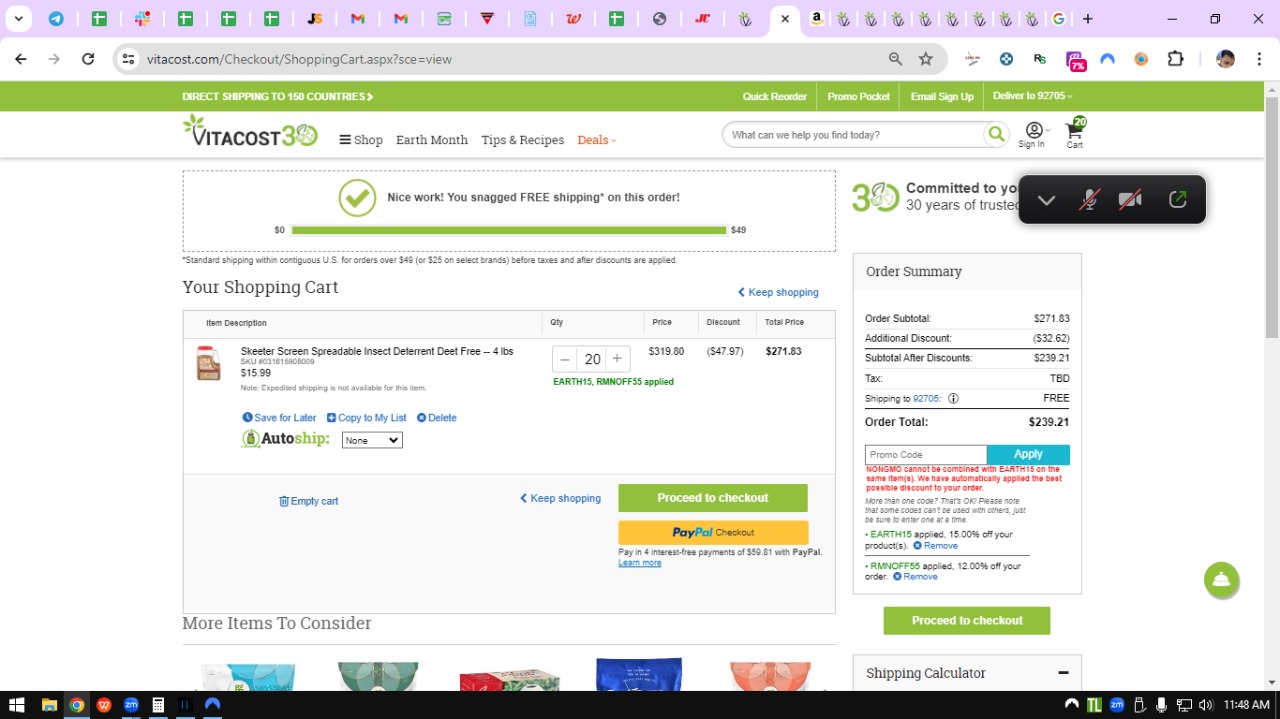Open the Calculator from the taskbar
Viewport: 1280px width, 719px height.
[158, 705]
